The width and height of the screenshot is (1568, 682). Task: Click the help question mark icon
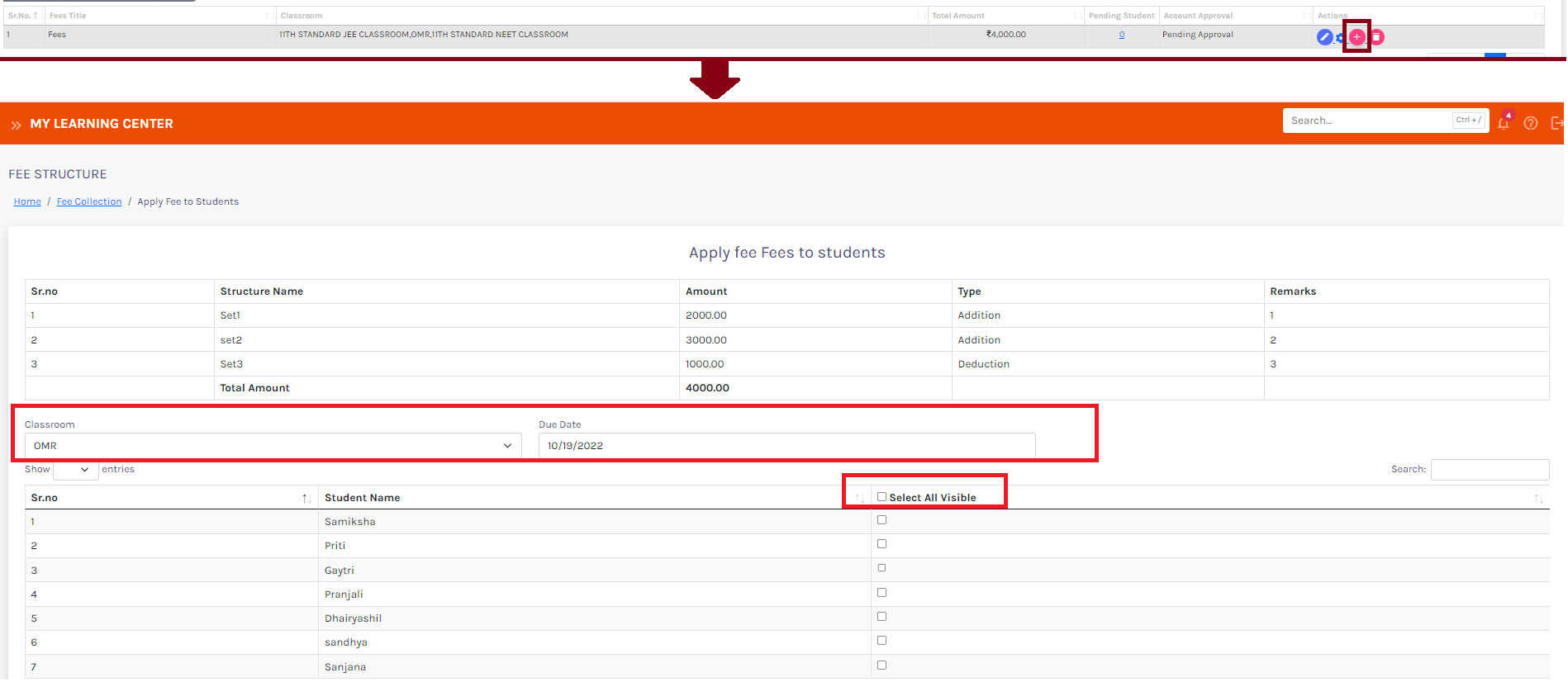pyautogui.click(x=1531, y=123)
